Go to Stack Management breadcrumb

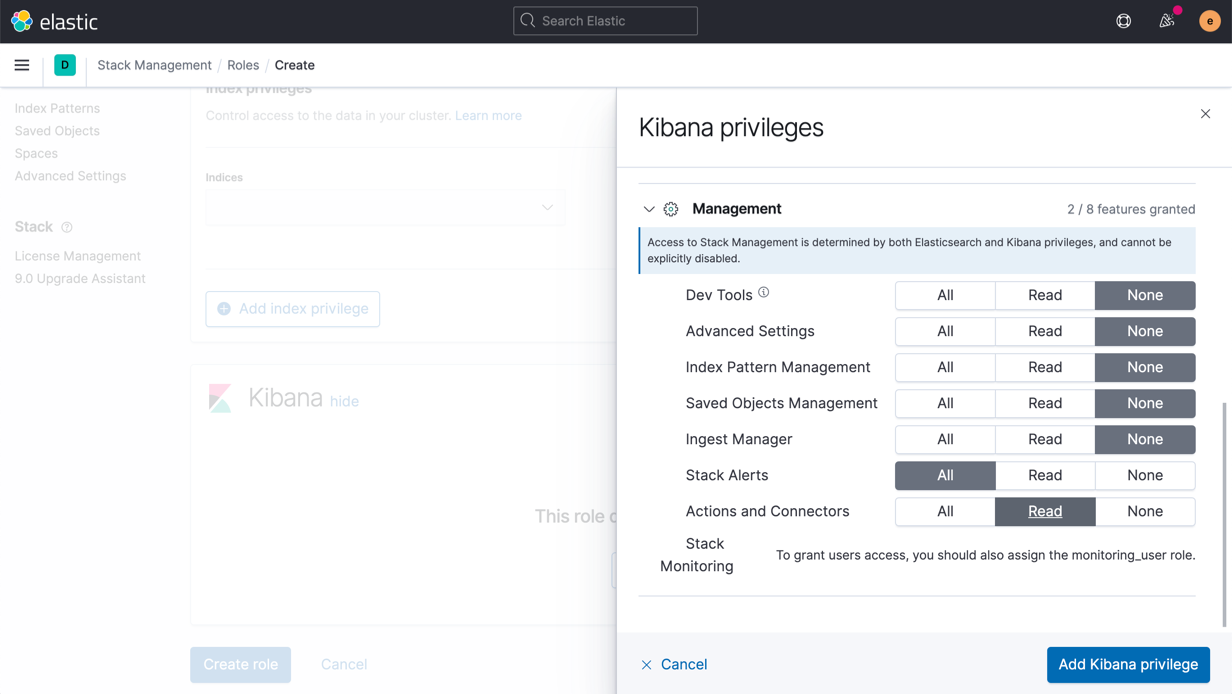point(154,65)
